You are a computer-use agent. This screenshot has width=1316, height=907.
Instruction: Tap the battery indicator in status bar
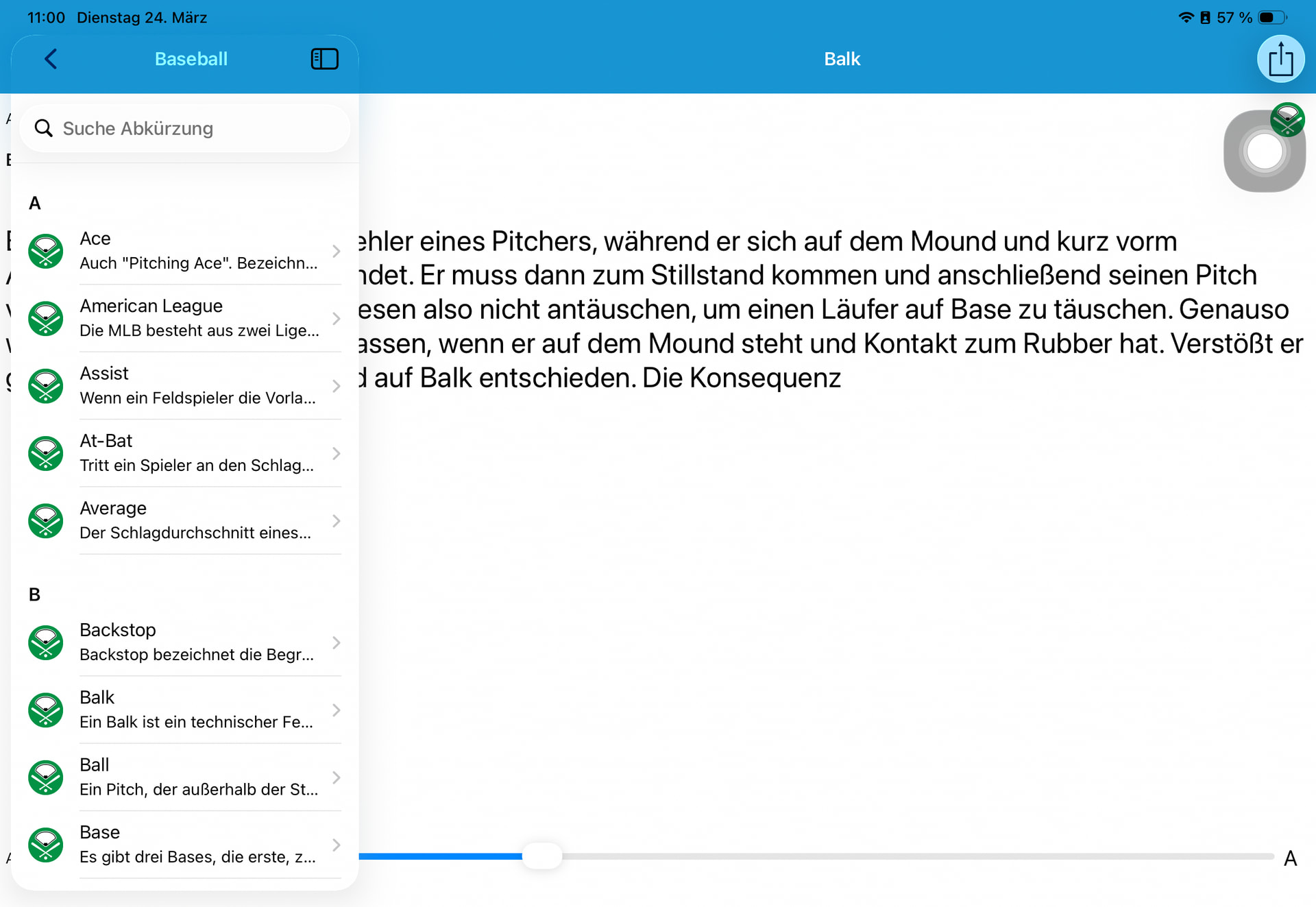[x=1271, y=17]
